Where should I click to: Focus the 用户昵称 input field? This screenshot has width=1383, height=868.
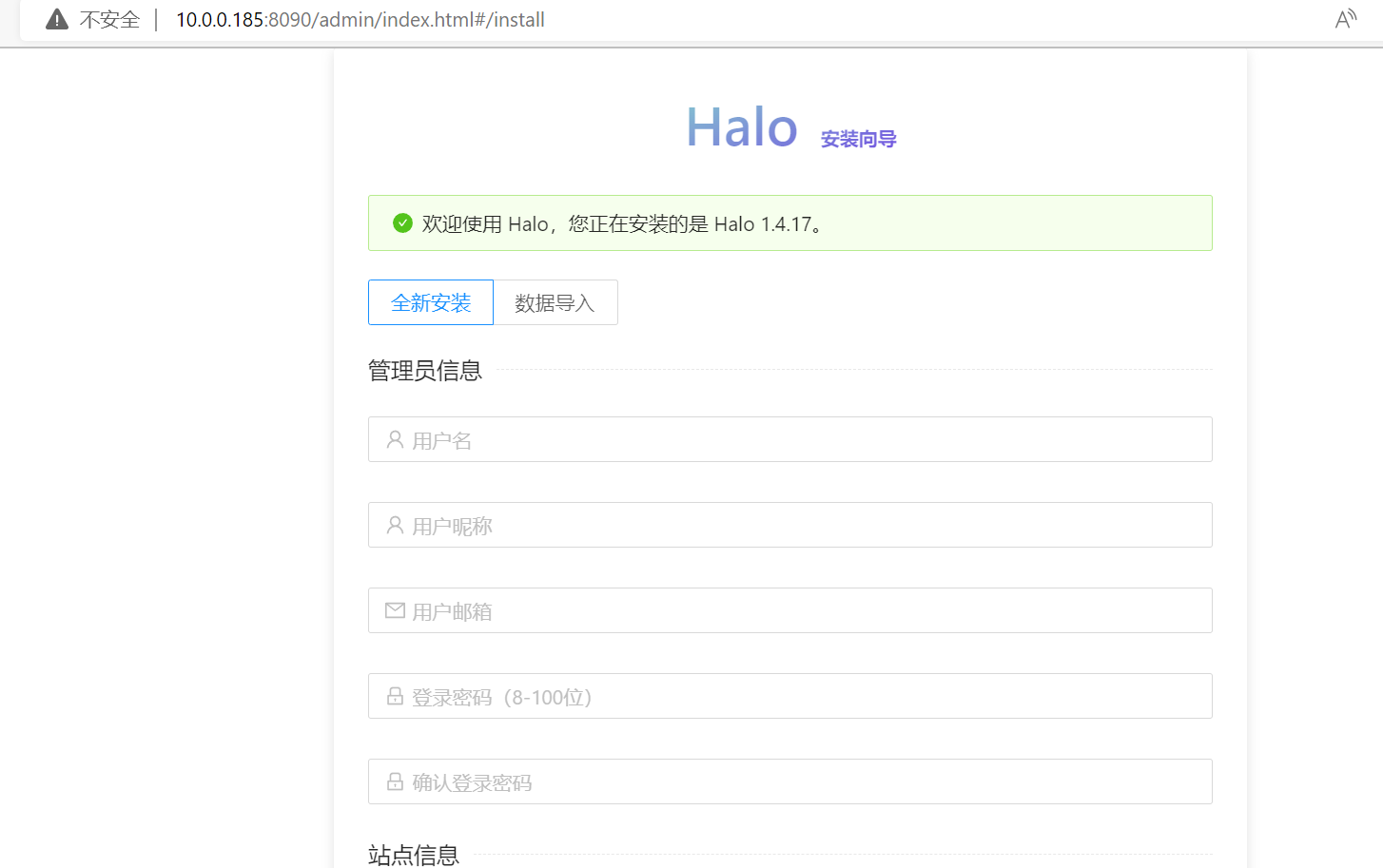(x=790, y=525)
